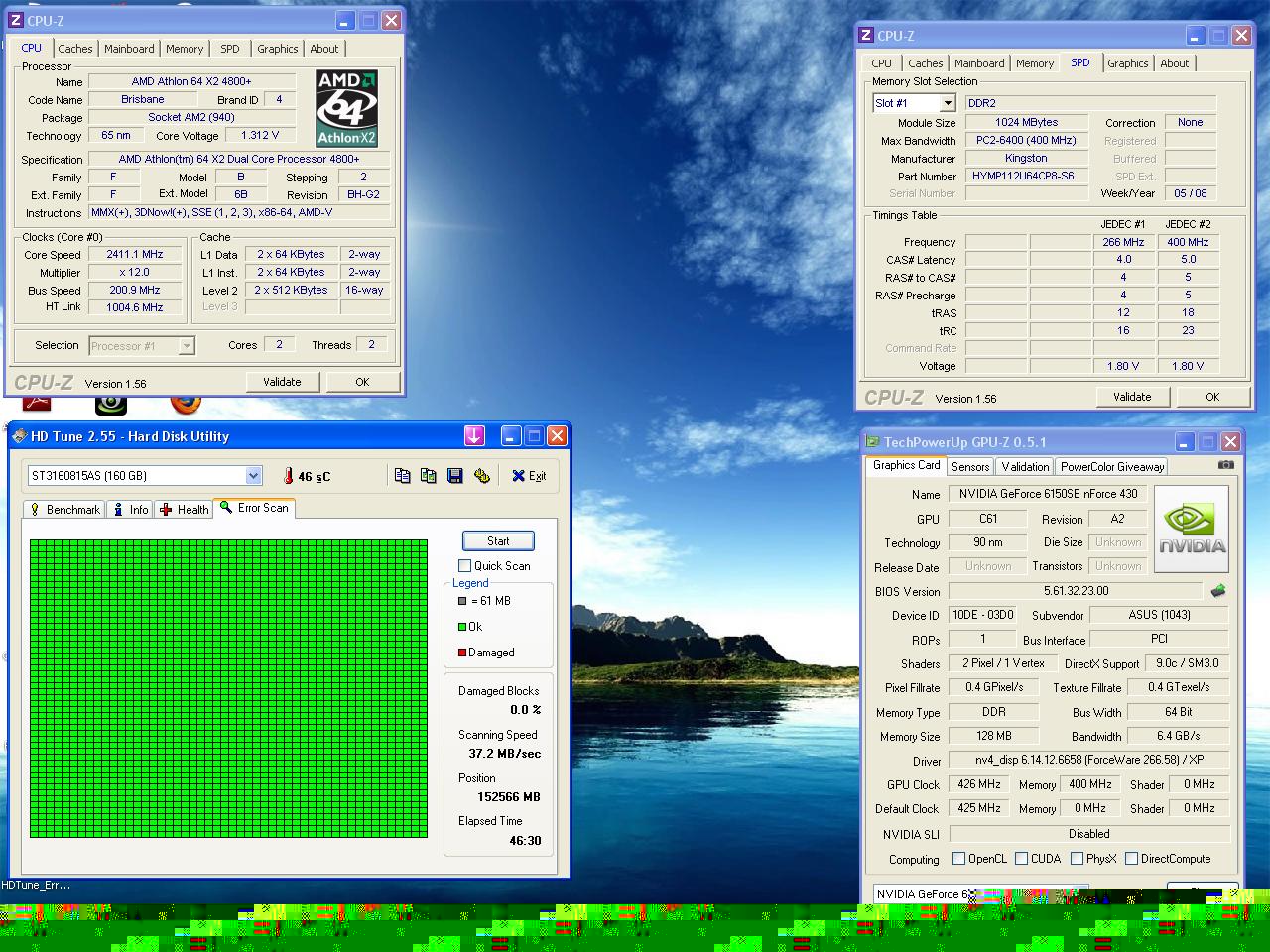Open the Validation tab in GPU-Z
Viewport: 1270px width, 952px height.
pos(1025,467)
